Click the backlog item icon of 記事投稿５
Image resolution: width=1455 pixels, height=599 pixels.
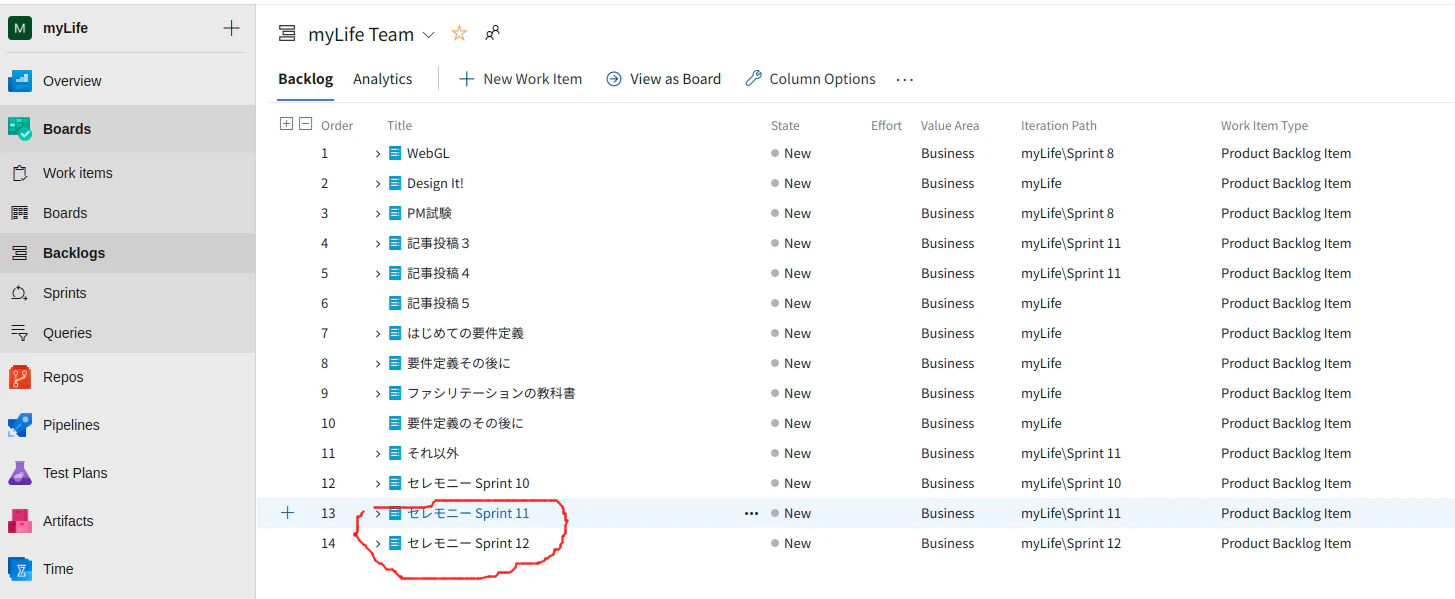pyautogui.click(x=395, y=304)
